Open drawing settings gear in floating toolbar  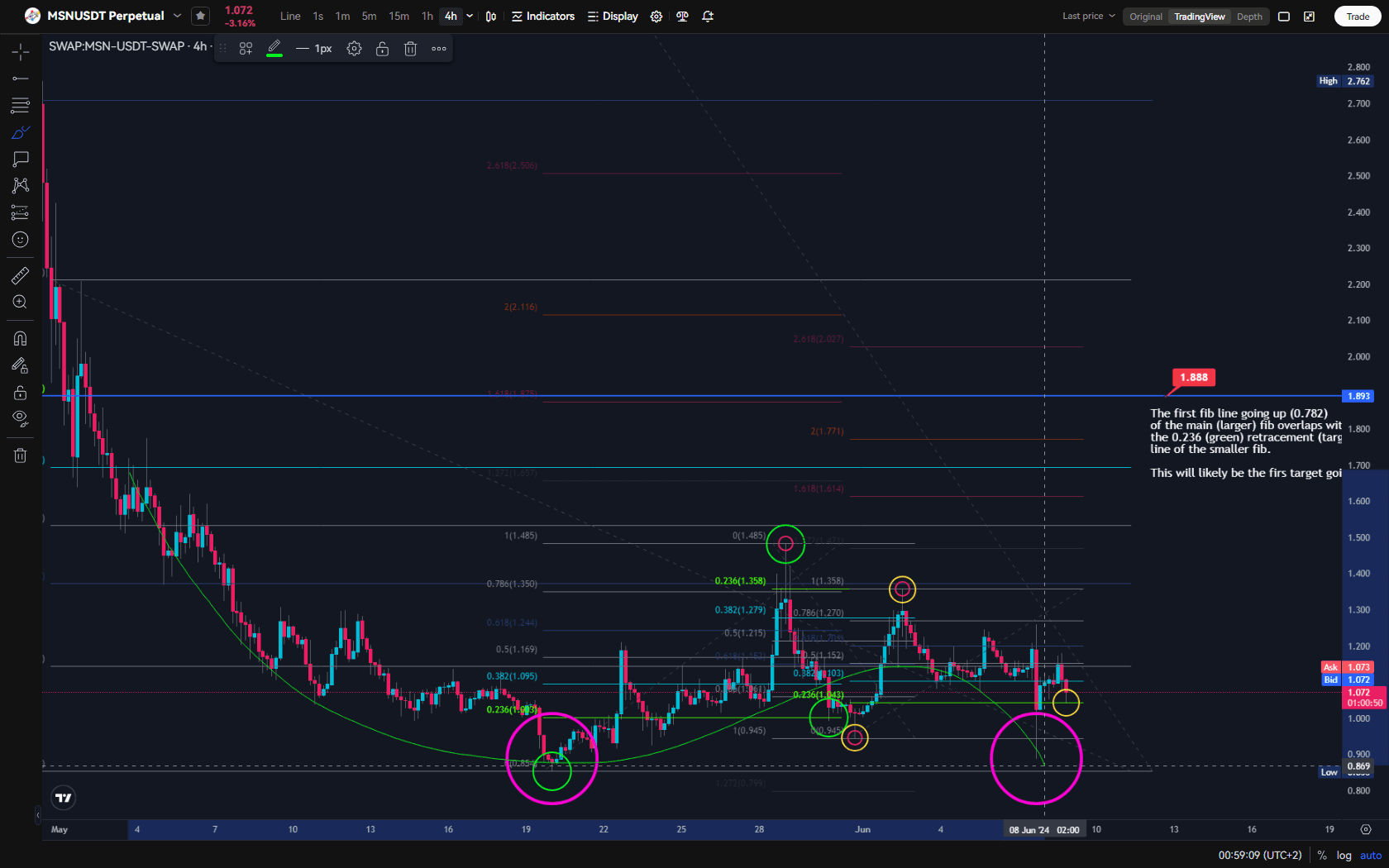[354, 49]
